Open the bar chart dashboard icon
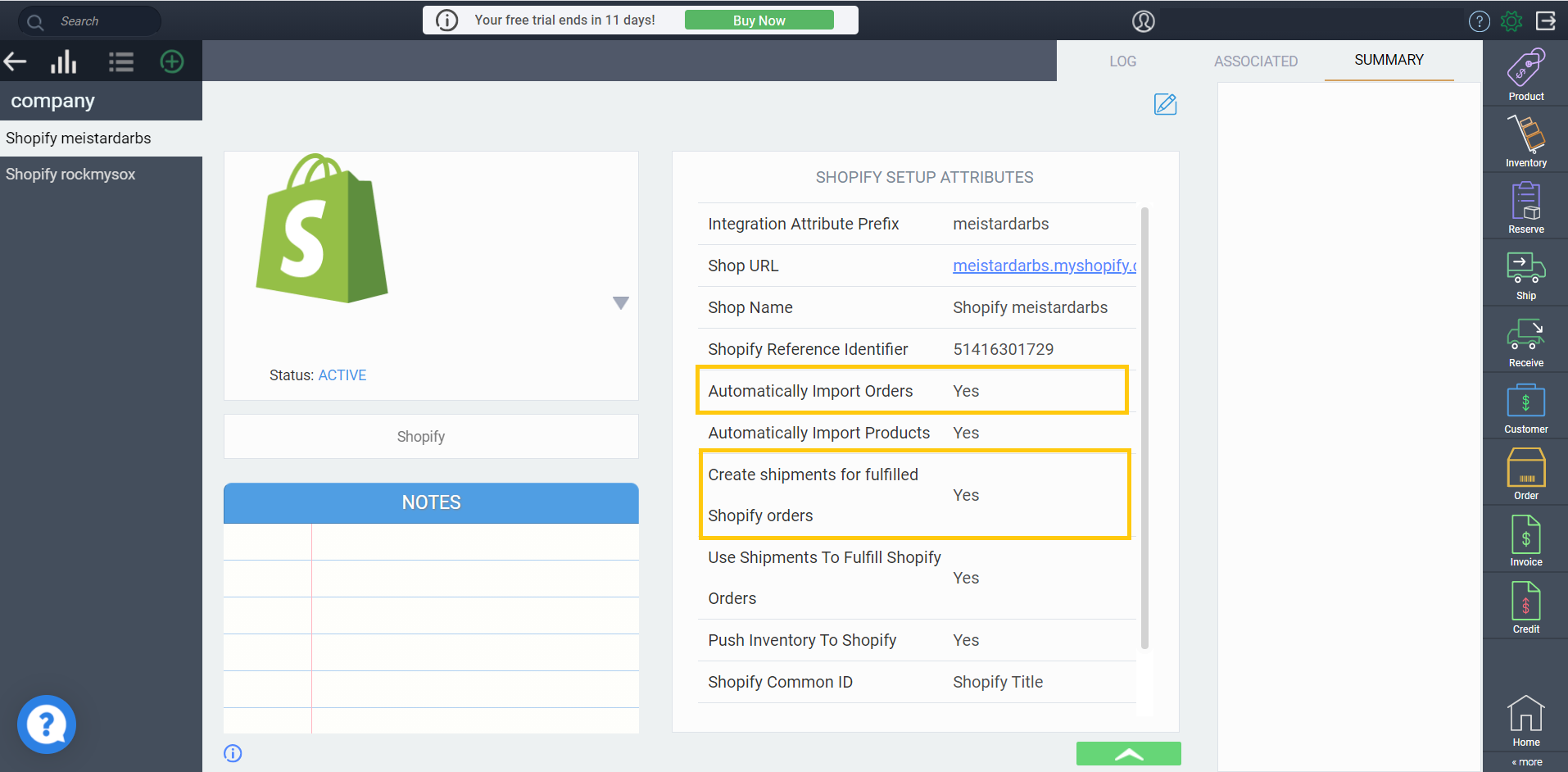1568x772 pixels. (64, 61)
